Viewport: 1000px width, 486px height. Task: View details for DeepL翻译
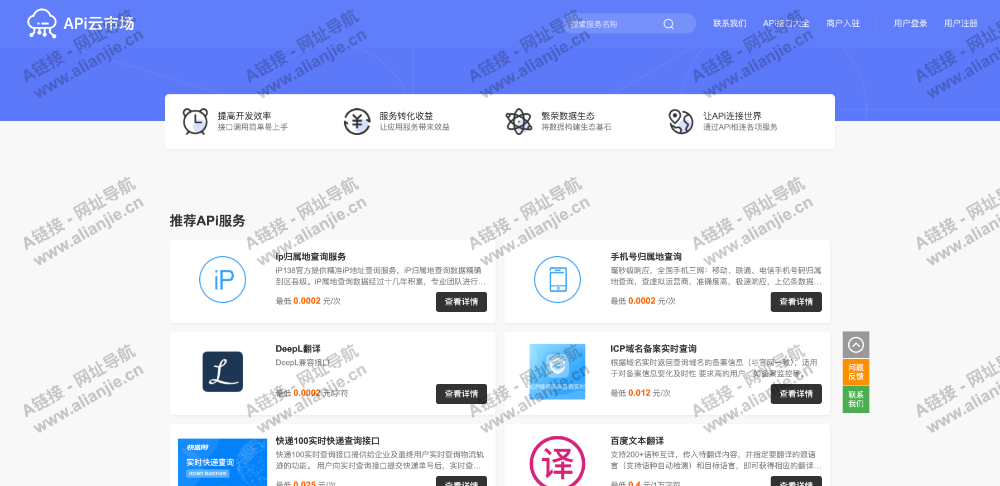(x=461, y=394)
